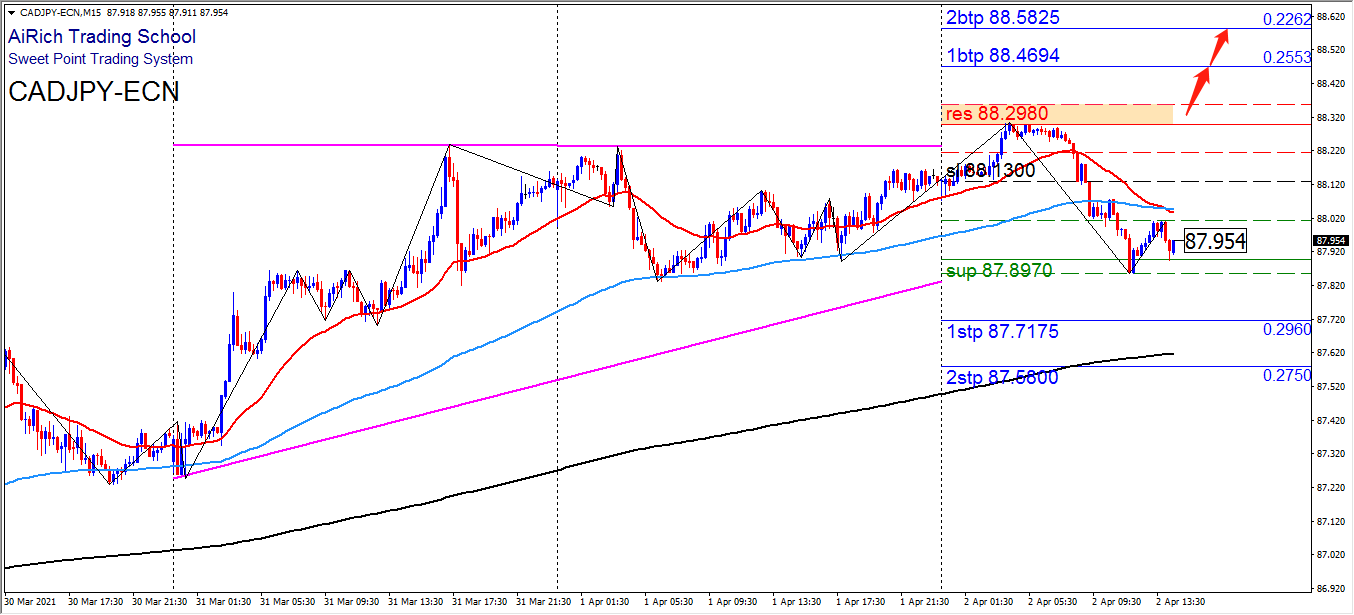
Task: Select the sup 87.8970 support label
Action: (998, 271)
